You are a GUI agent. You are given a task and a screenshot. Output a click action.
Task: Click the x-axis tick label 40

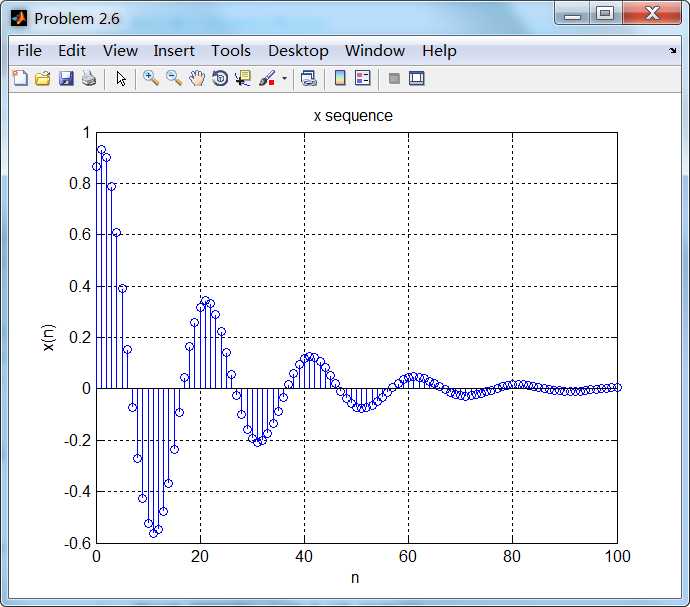304,556
